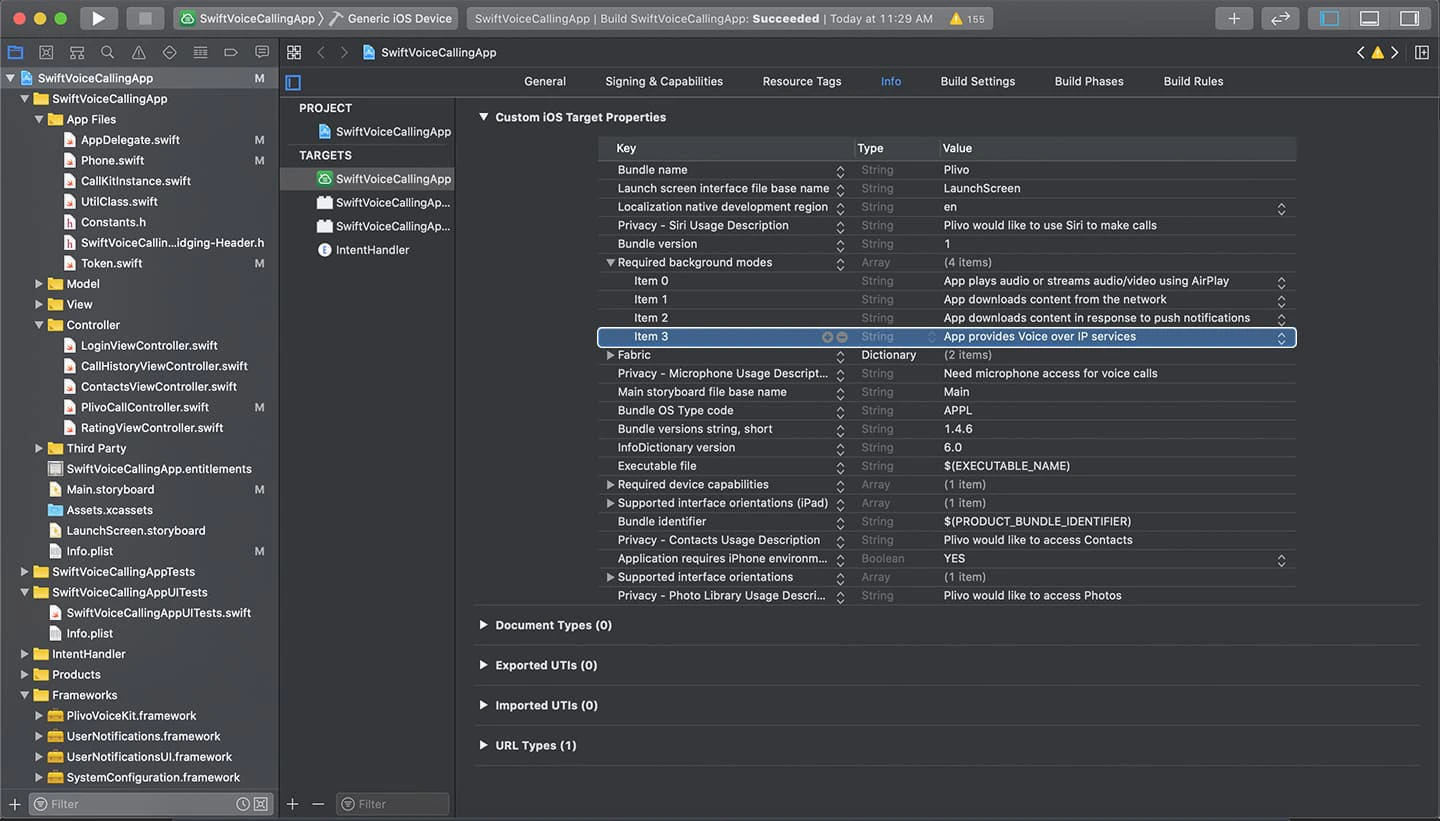Toggle the Navigator panel visibility
Screen dimensions: 1440x821
1329,18
